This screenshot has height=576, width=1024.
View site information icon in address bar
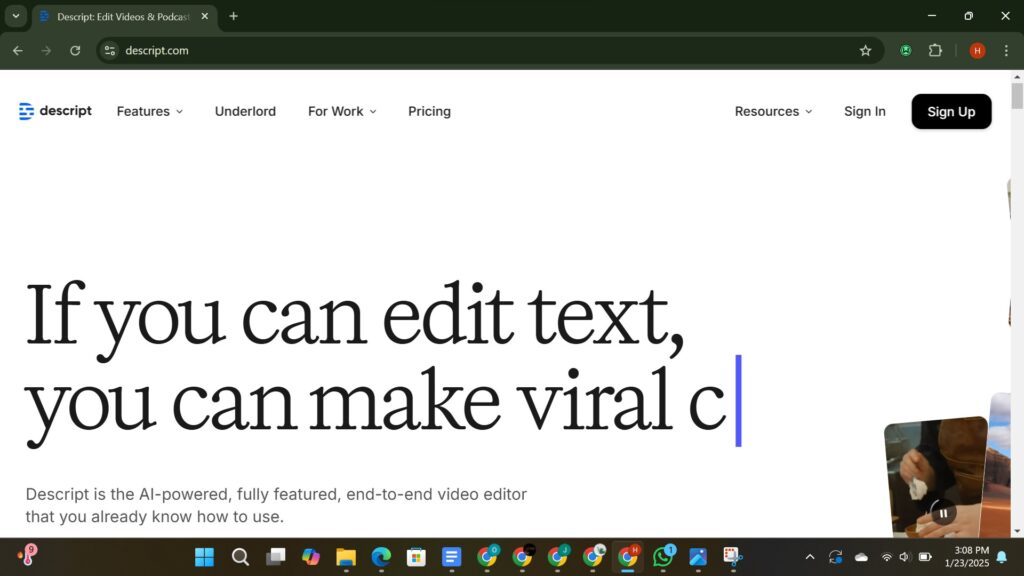110,50
